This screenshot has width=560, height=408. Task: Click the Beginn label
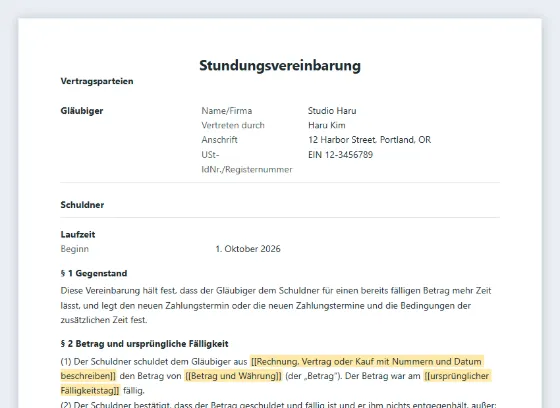click(x=75, y=249)
